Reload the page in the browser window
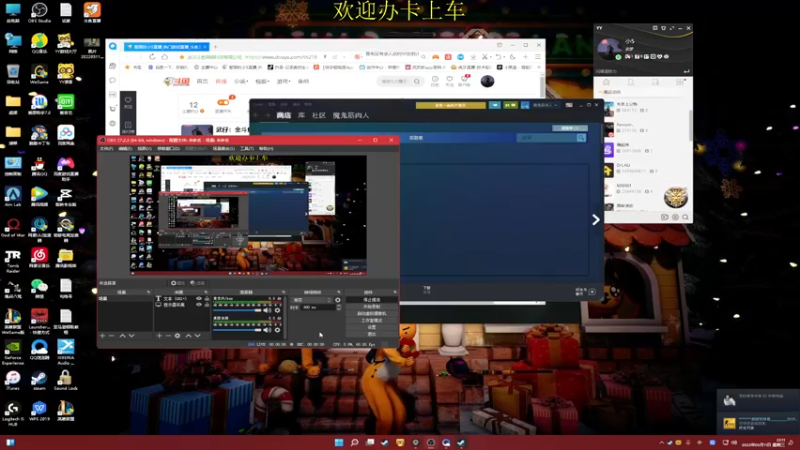This screenshot has width=800, height=450. click(x=152, y=57)
